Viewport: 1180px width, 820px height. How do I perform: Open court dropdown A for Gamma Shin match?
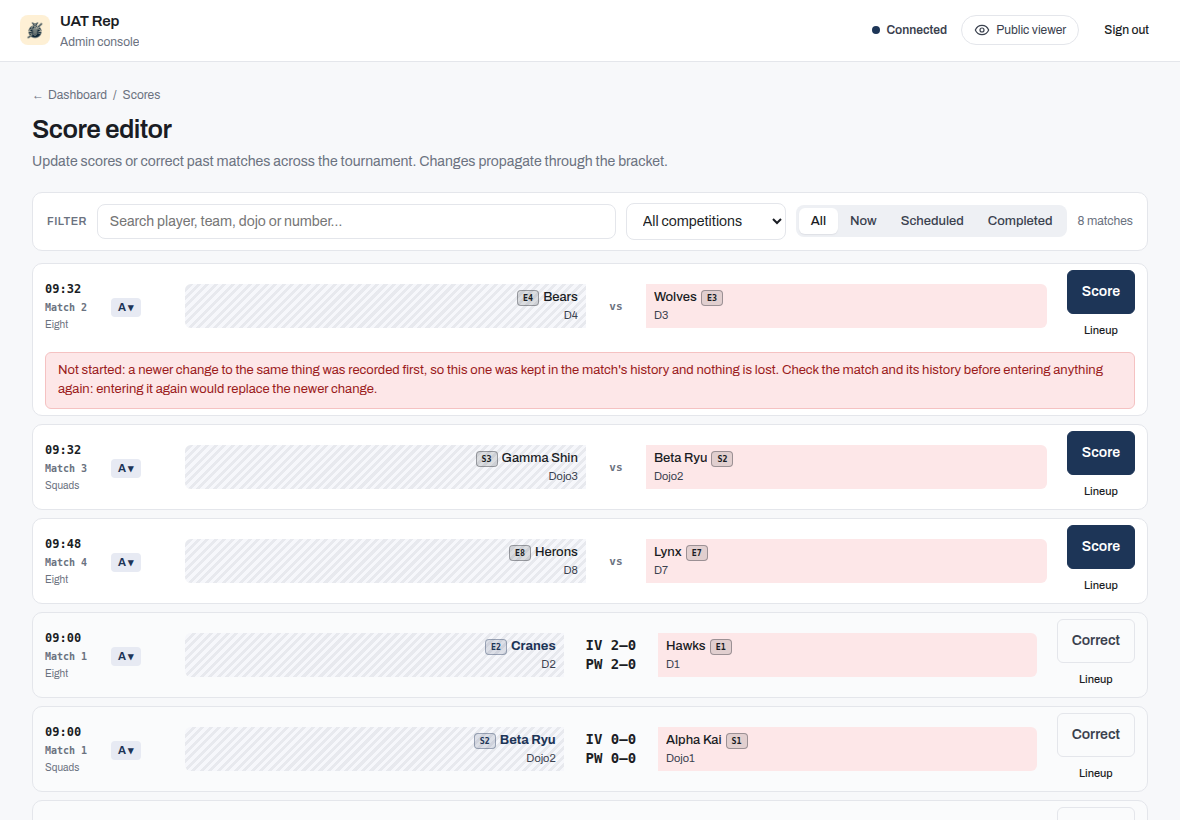coord(126,468)
